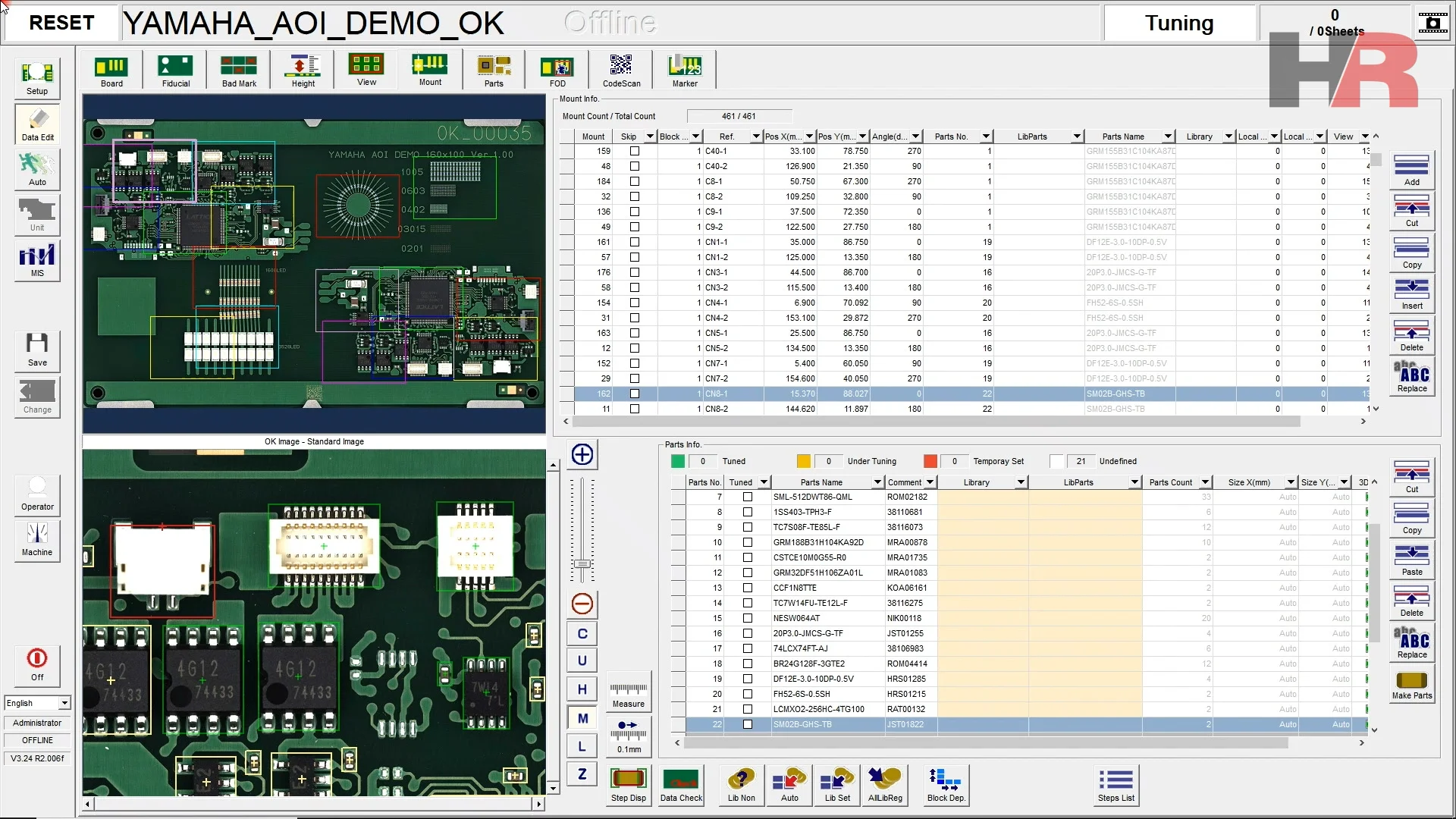The height and width of the screenshot is (819, 1456).
Task: Switch to the View tab
Action: (366, 69)
